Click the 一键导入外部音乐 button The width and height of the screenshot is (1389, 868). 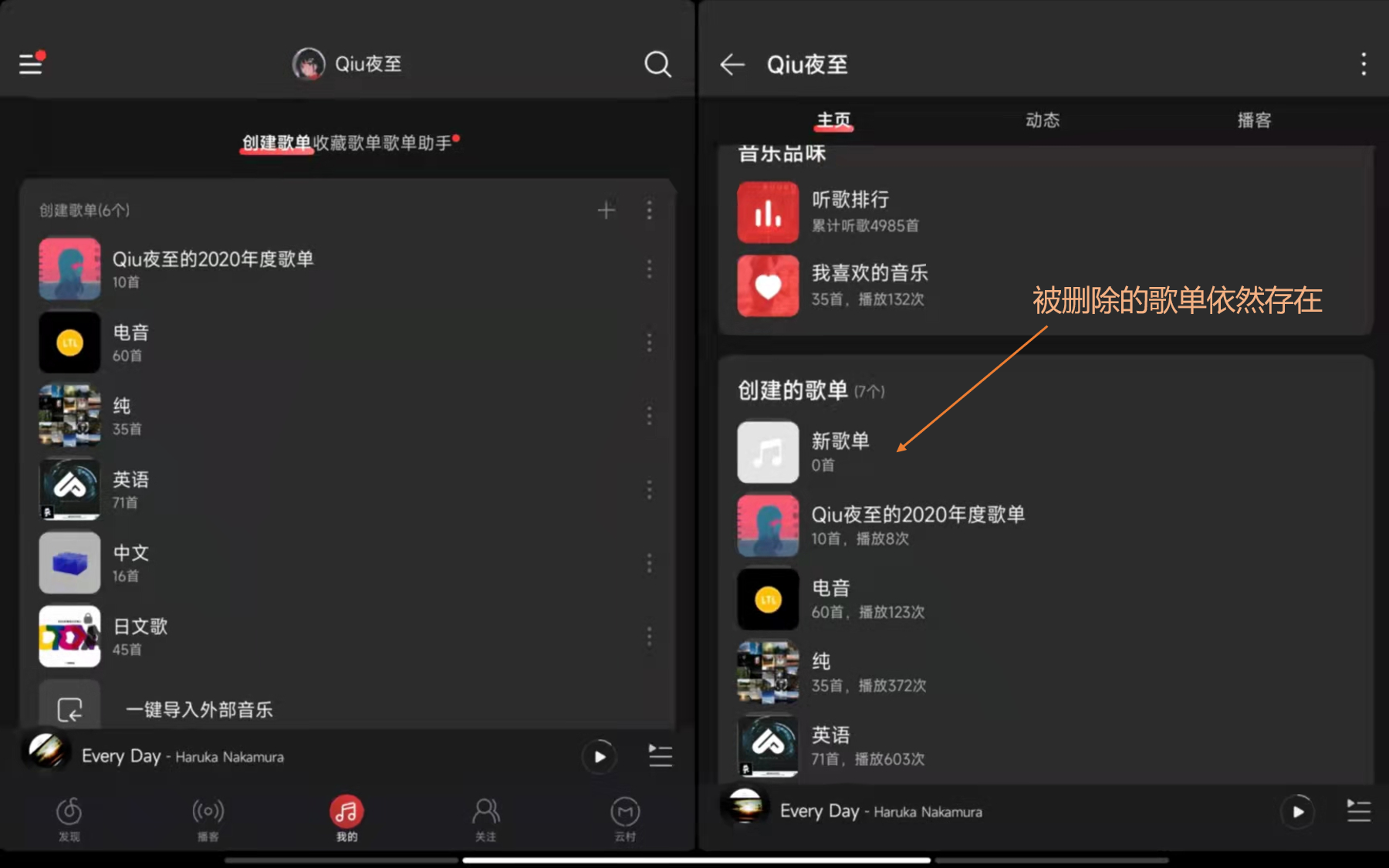(x=198, y=709)
